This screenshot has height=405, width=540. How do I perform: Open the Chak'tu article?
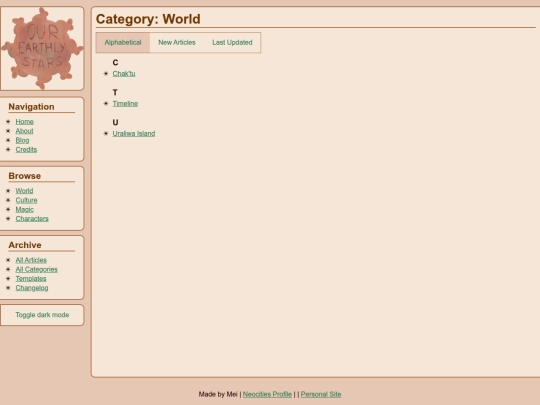(124, 74)
